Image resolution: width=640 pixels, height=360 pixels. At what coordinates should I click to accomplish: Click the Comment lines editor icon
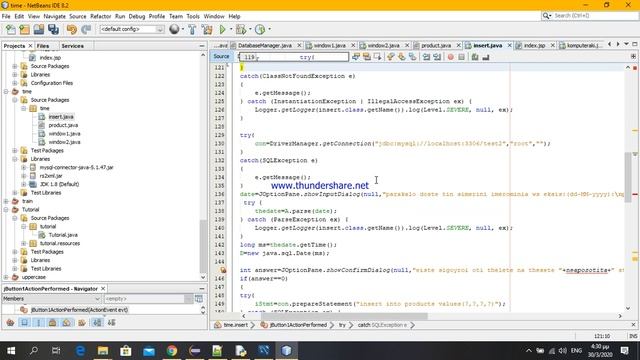[475, 57]
